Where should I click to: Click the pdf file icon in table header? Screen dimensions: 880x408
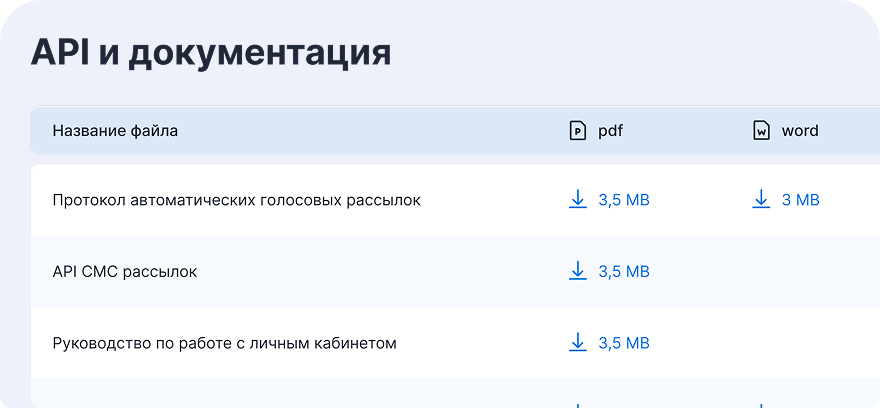(577, 130)
